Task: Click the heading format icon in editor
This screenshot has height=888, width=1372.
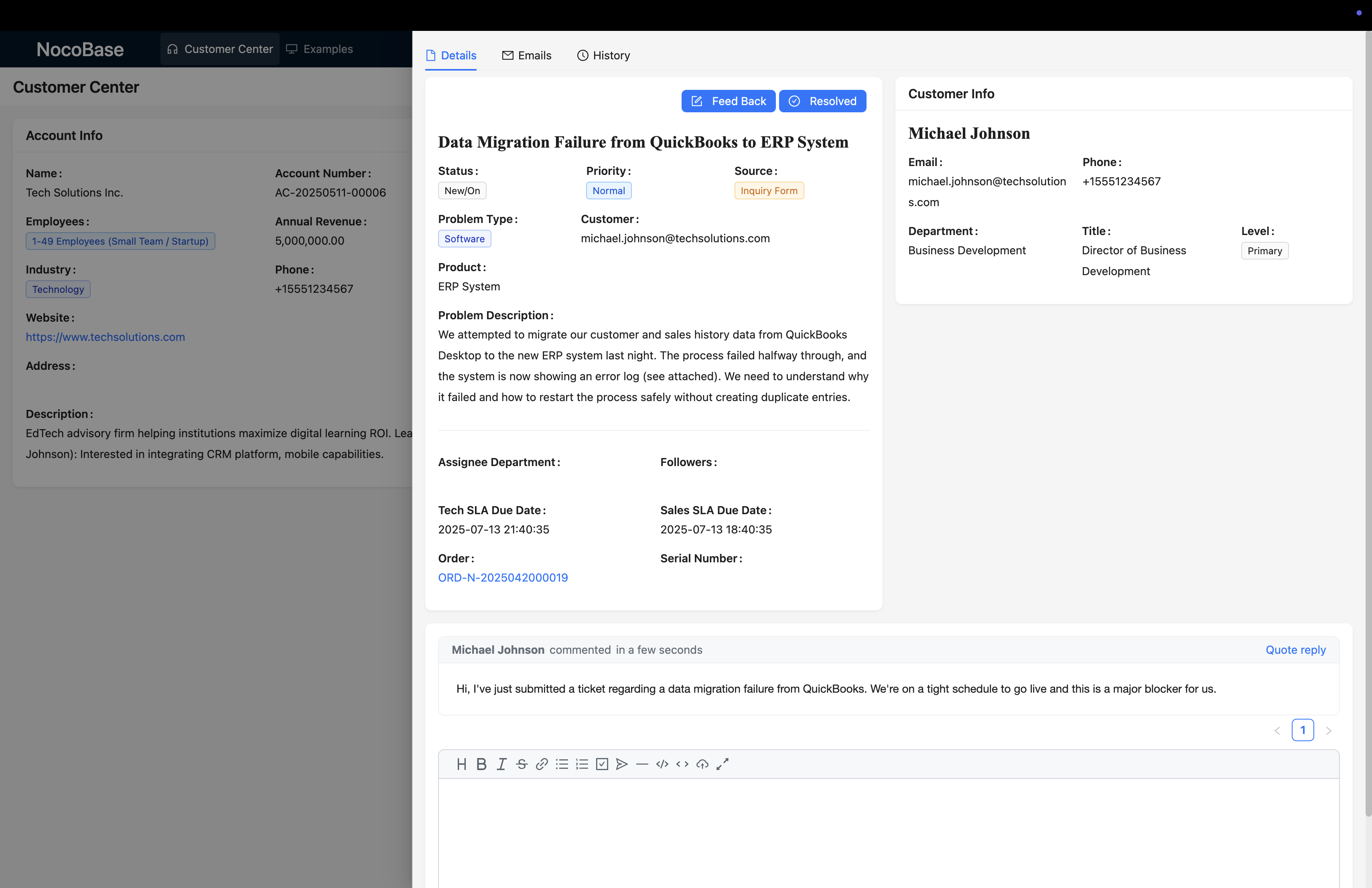Action: [461, 764]
